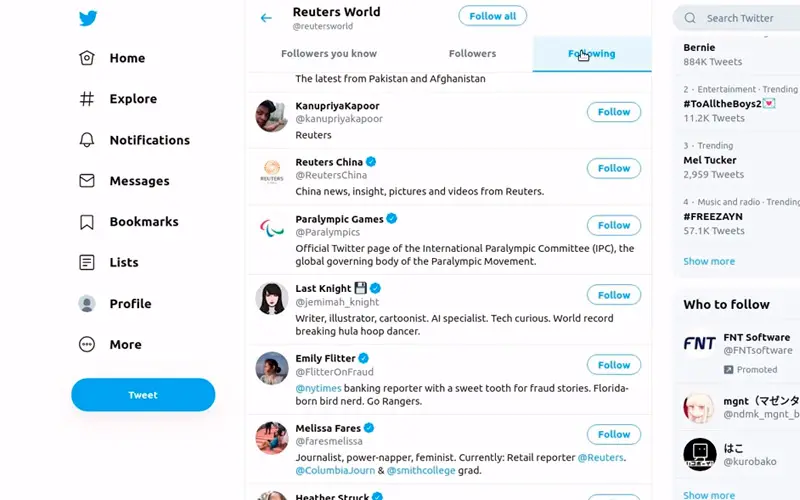Open the @nytimes mention link
The height and width of the screenshot is (500, 800).
pyautogui.click(x=317, y=388)
